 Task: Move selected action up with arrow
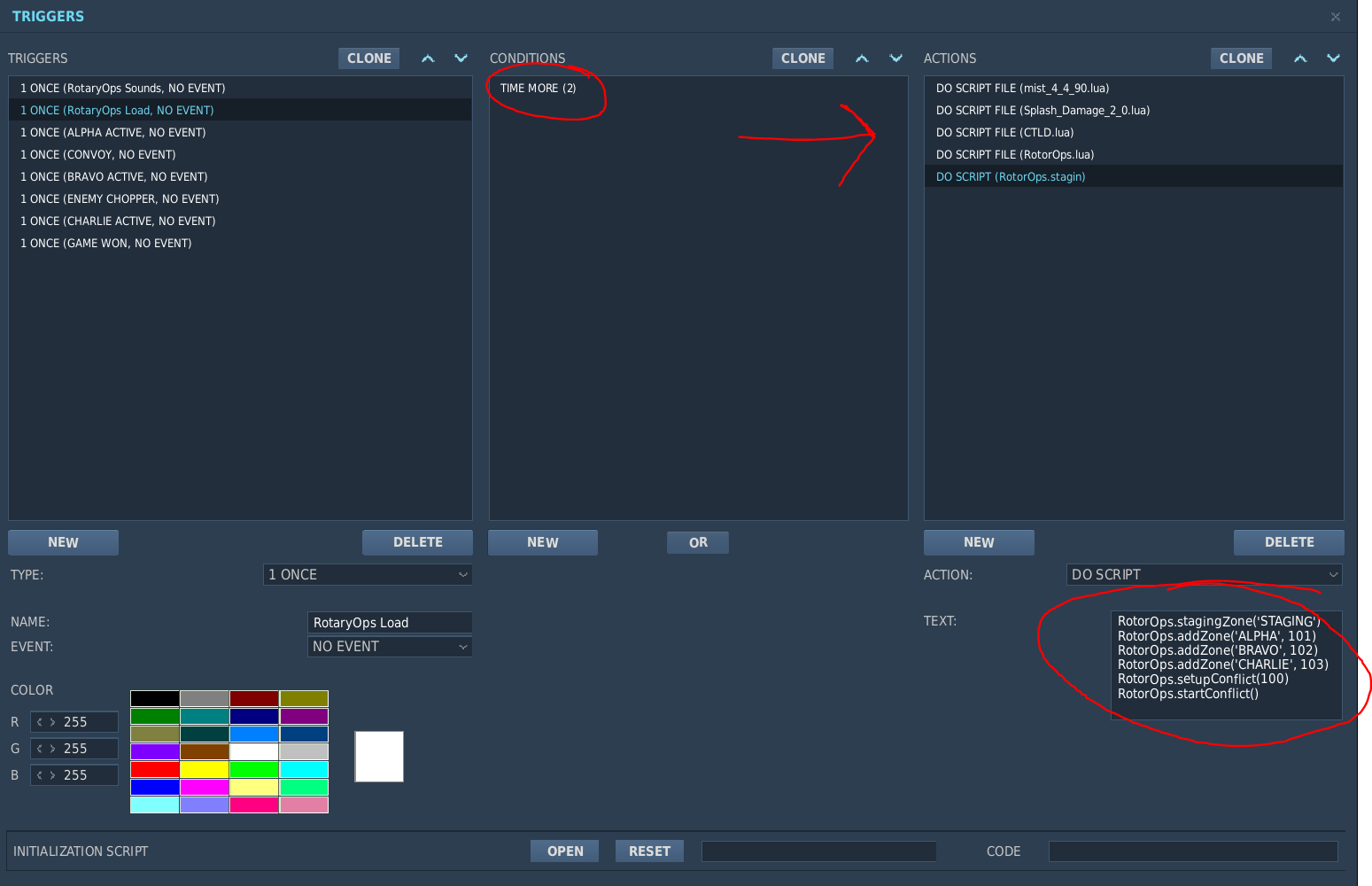(1300, 58)
